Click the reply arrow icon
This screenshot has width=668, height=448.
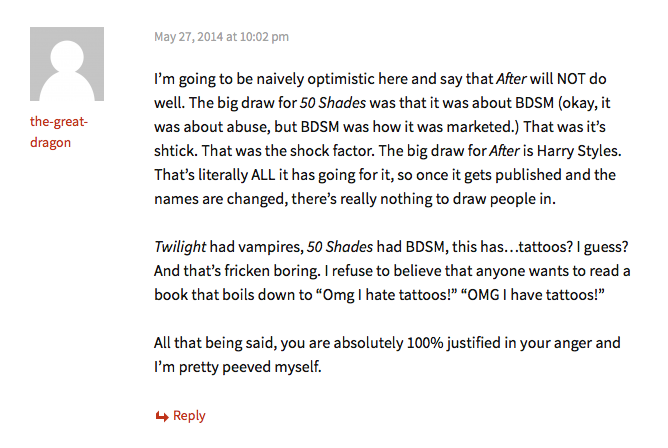(161, 416)
